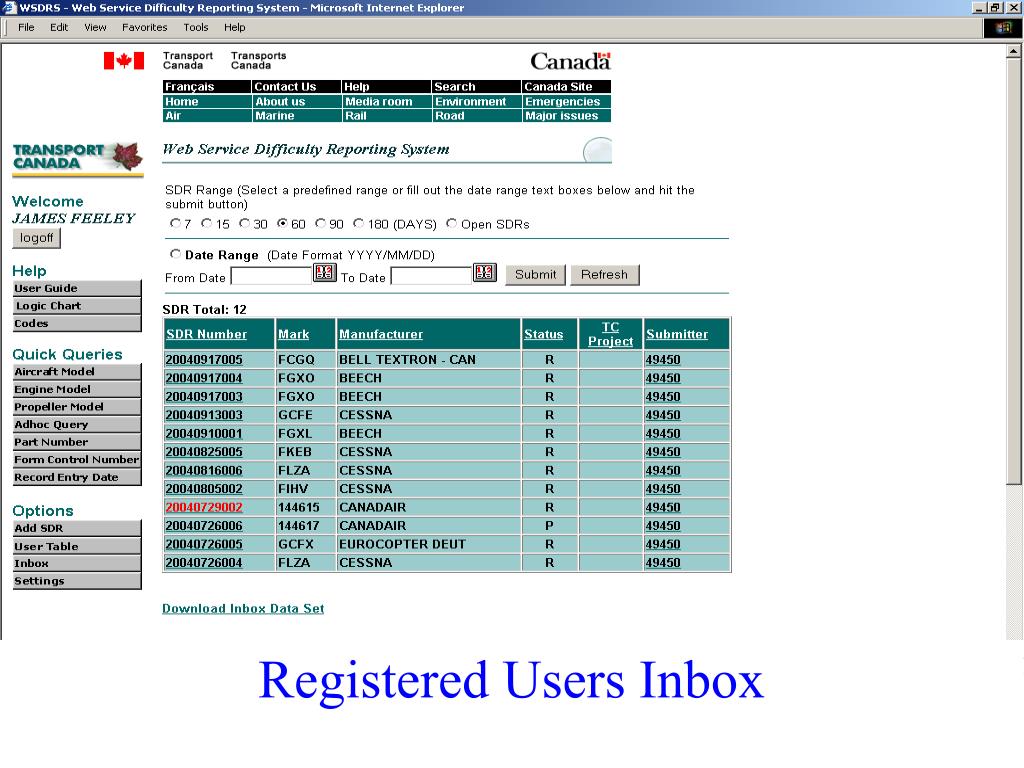Click inside the From Date text field
This screenshot has width=1024, height=768.
[271, 276]
